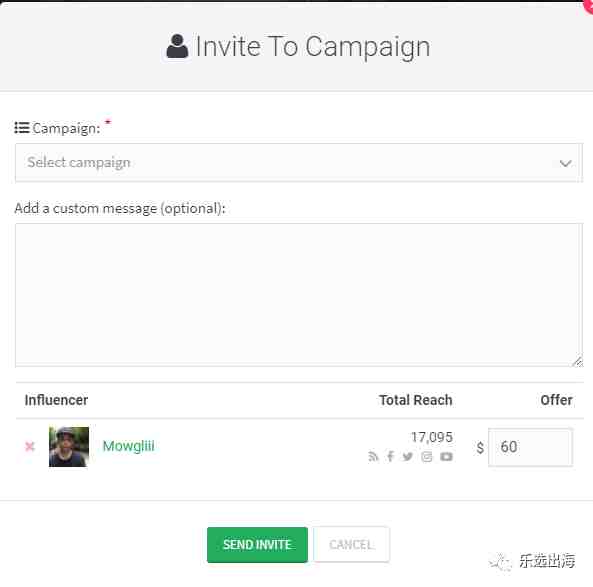
Task: Click Mowgliii's profile photo thumbnail
Action: (x=69, y=447)
